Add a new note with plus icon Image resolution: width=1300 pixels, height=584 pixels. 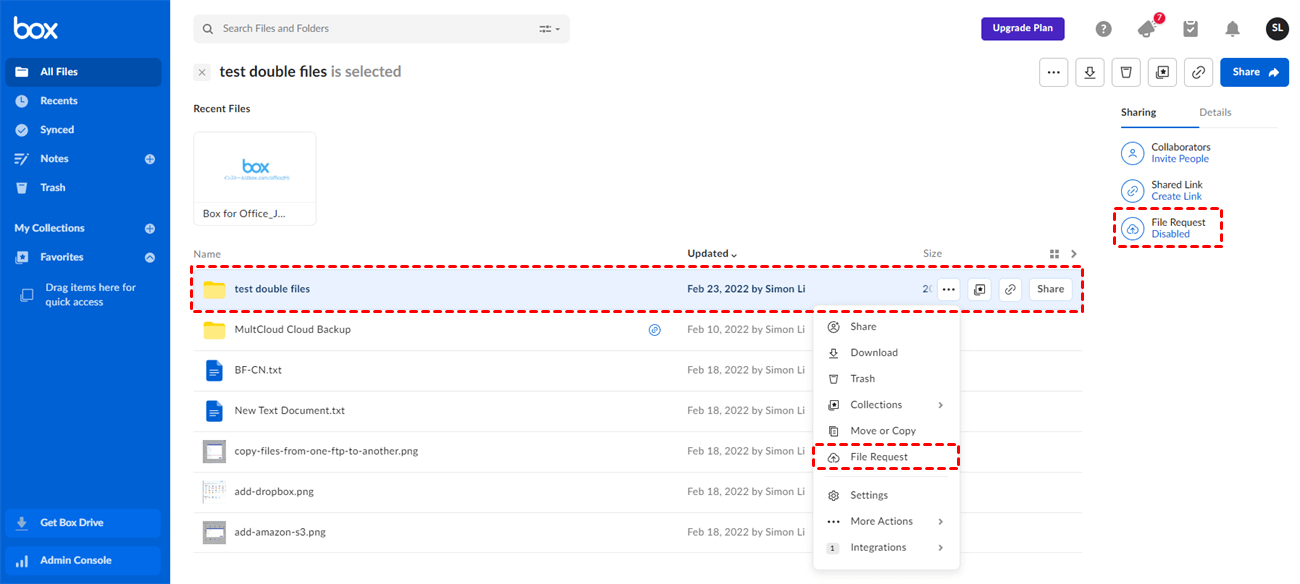click(x=150, y=159)
